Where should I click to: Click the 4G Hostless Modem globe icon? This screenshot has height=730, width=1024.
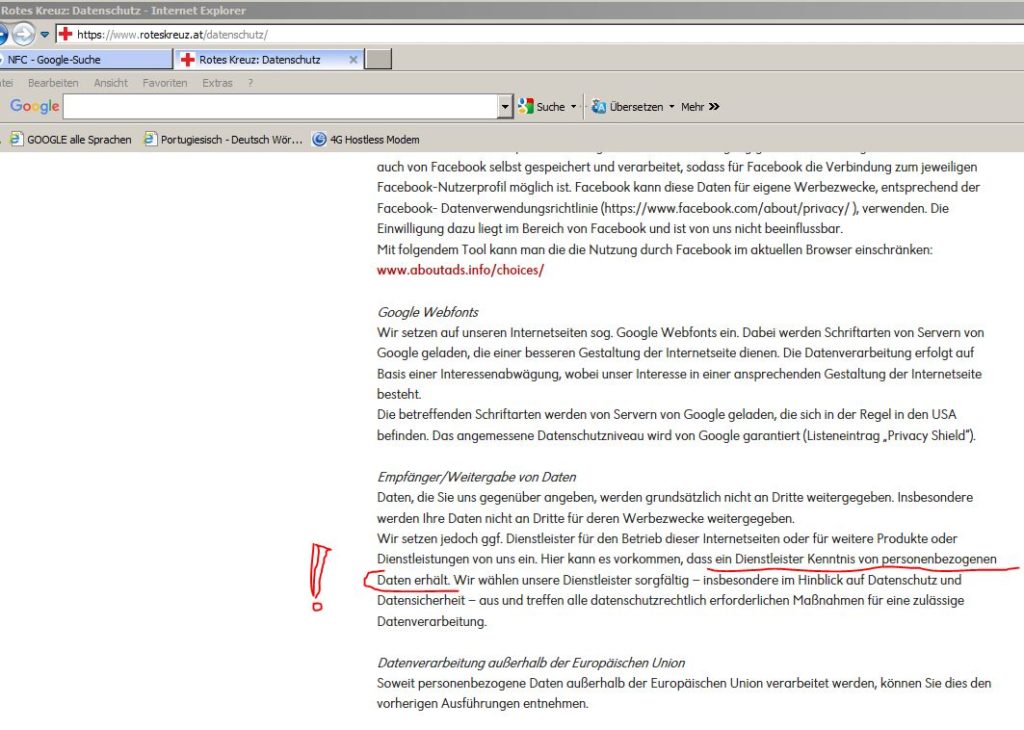pos(319,139)
